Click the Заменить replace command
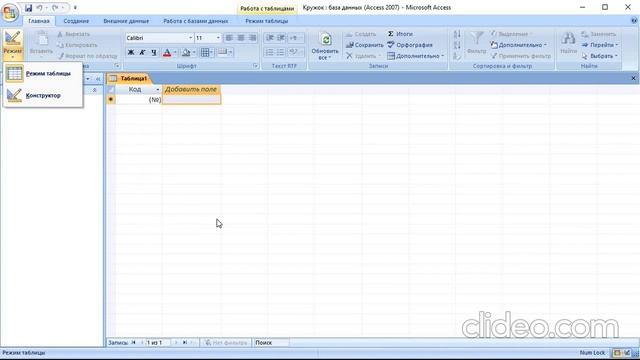The image size is (640, 360). tap(598, 34)
